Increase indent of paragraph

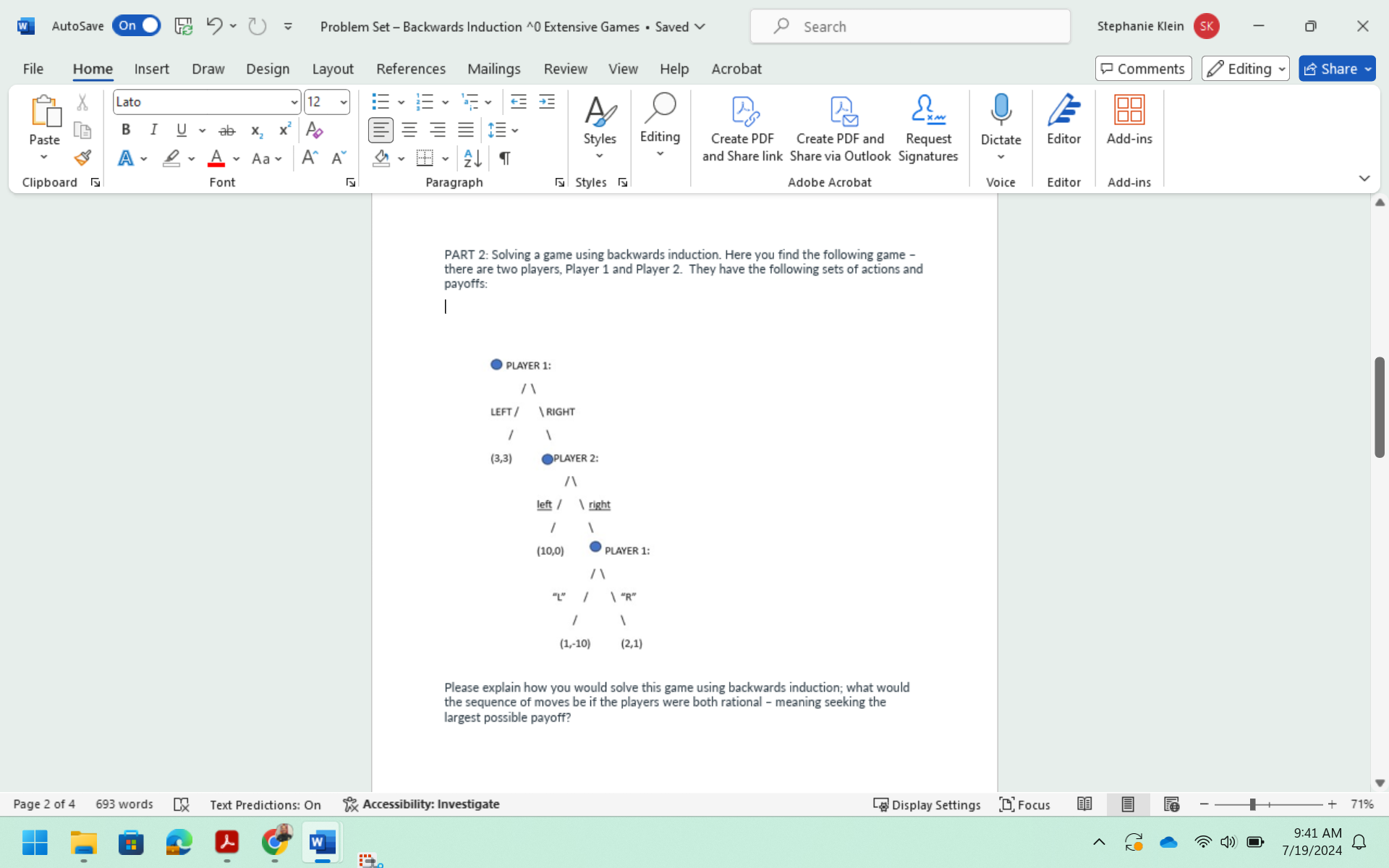click(547, 102)
